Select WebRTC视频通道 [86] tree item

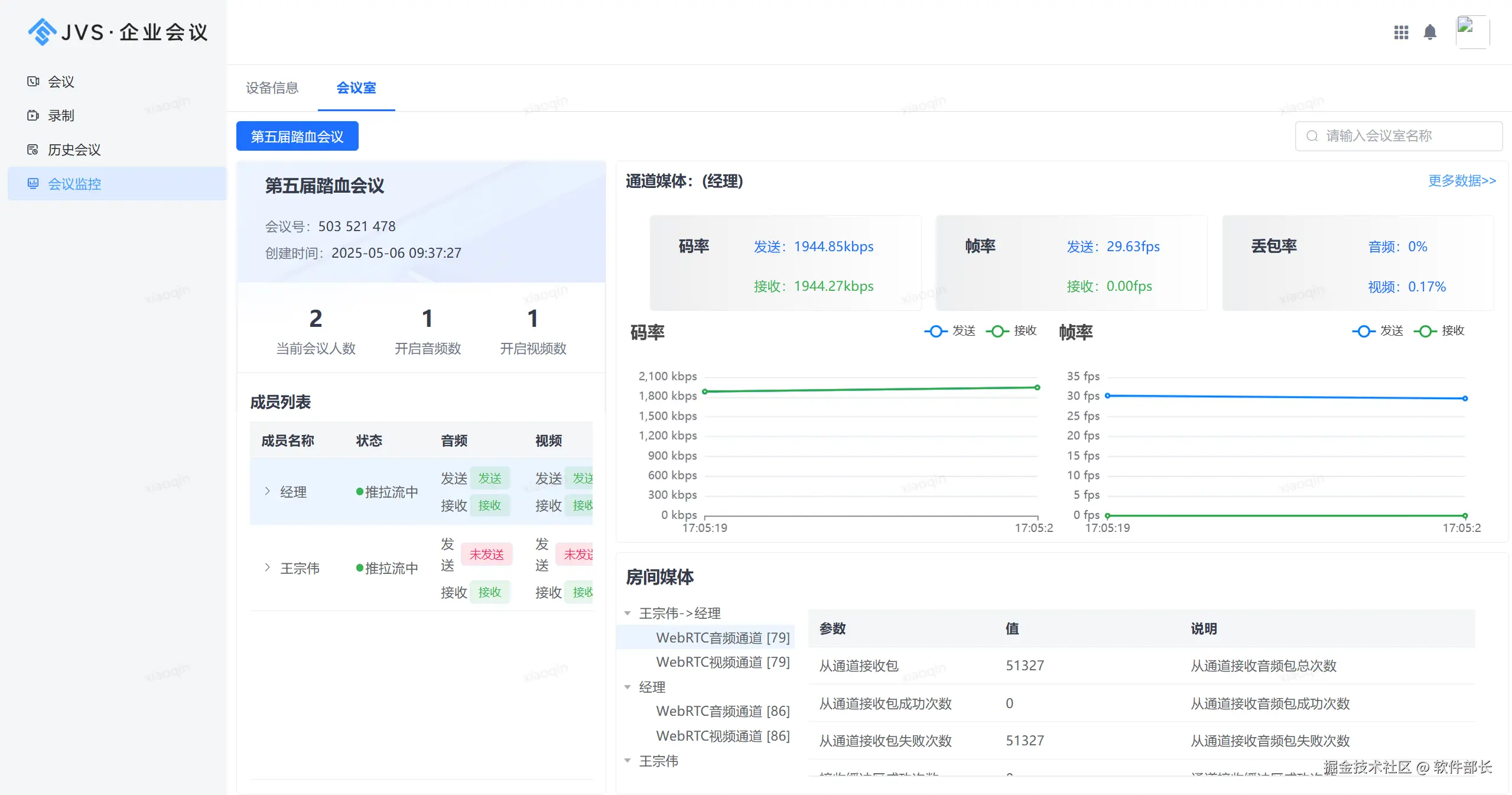pos(722,736)
